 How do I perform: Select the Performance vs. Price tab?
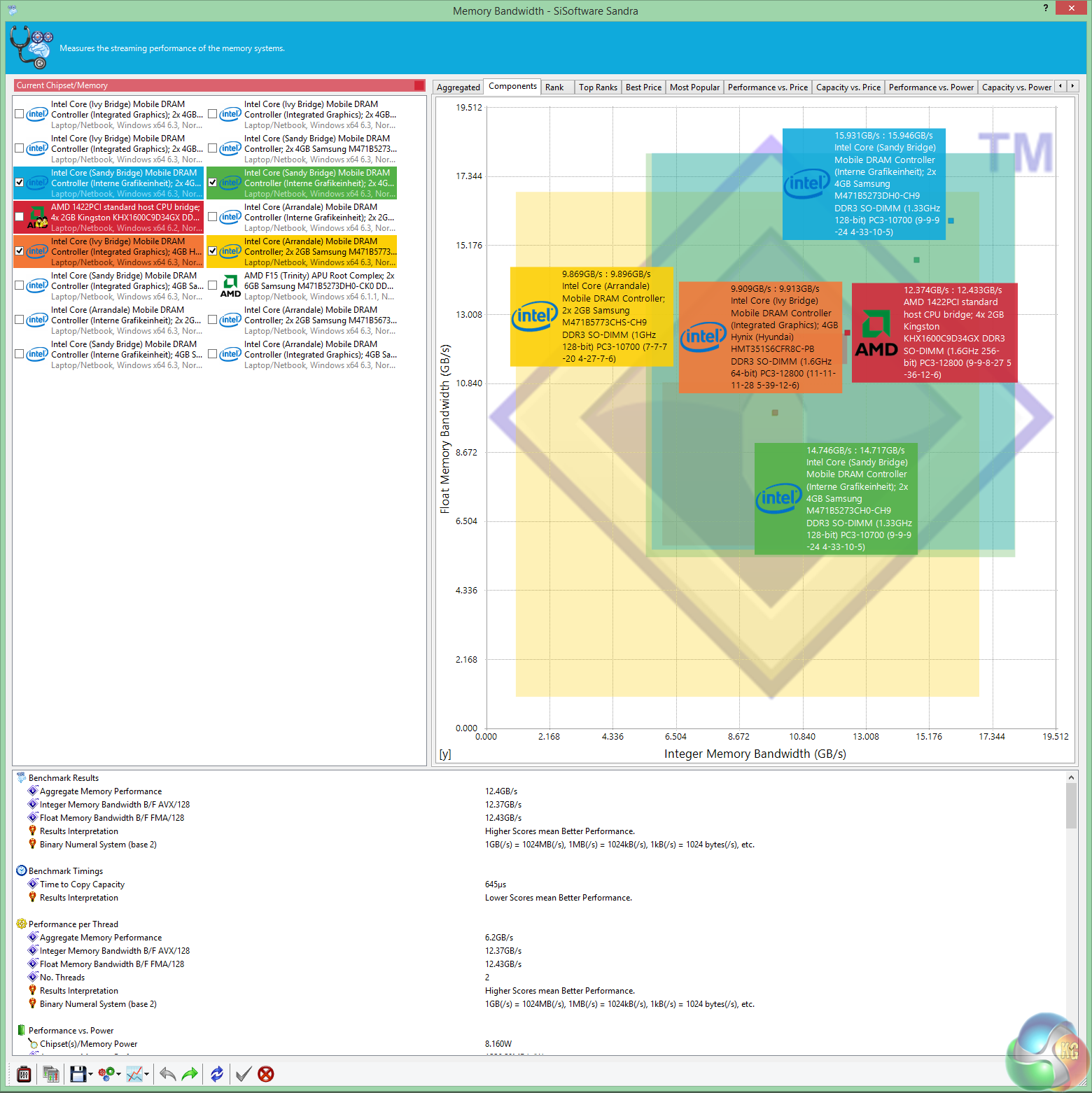click(x=768, y=87)
